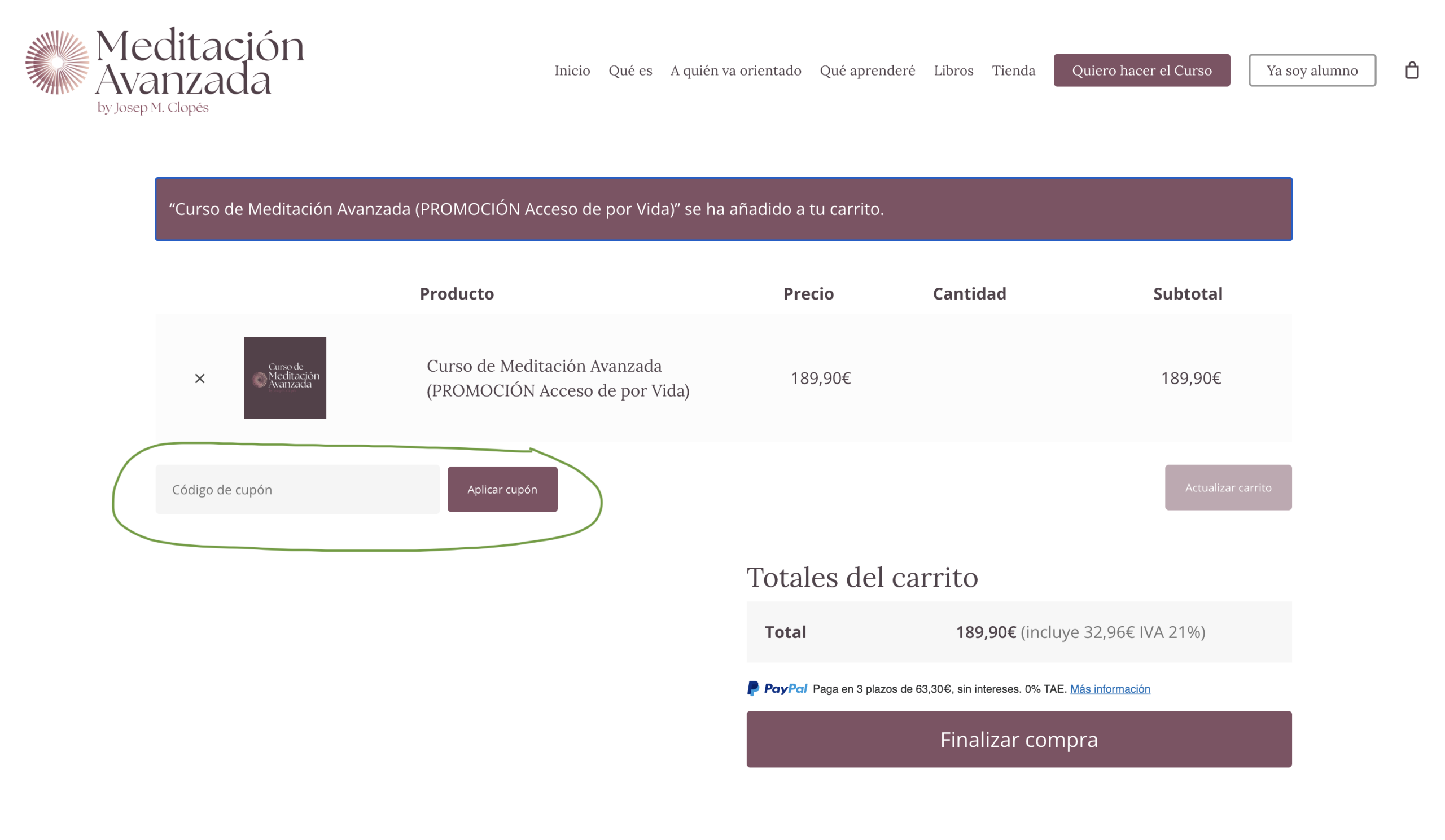
Task: Open the Qué es menu item
Action: pos(630,71)
